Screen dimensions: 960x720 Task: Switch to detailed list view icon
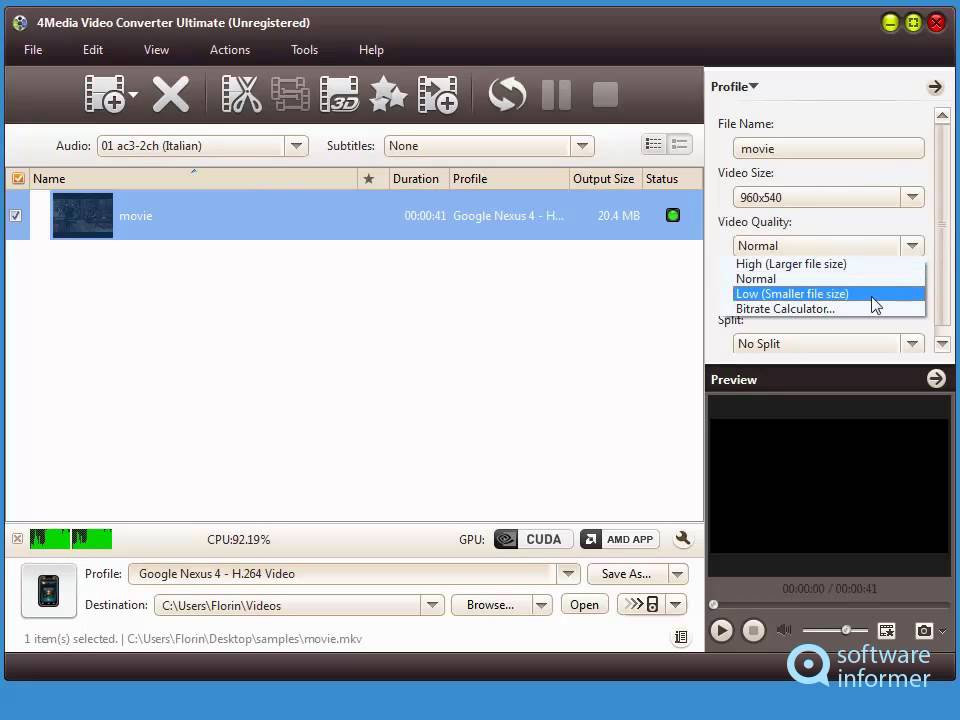pyautogui.click(x=654, y=144)
